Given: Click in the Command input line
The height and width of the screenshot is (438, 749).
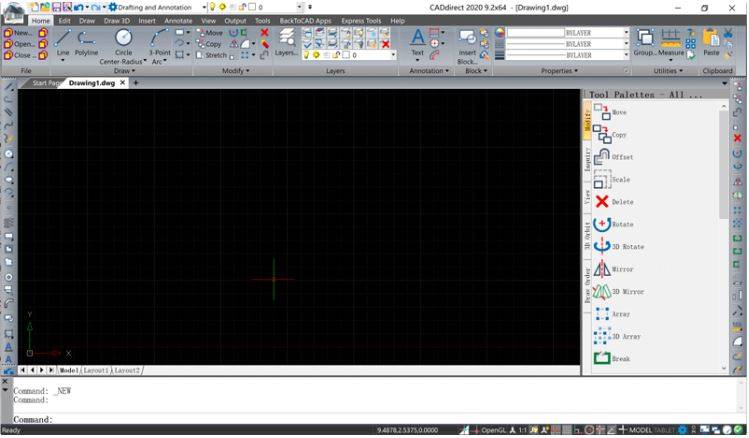Looking at the screenshot, I should [x=300, y=420].
